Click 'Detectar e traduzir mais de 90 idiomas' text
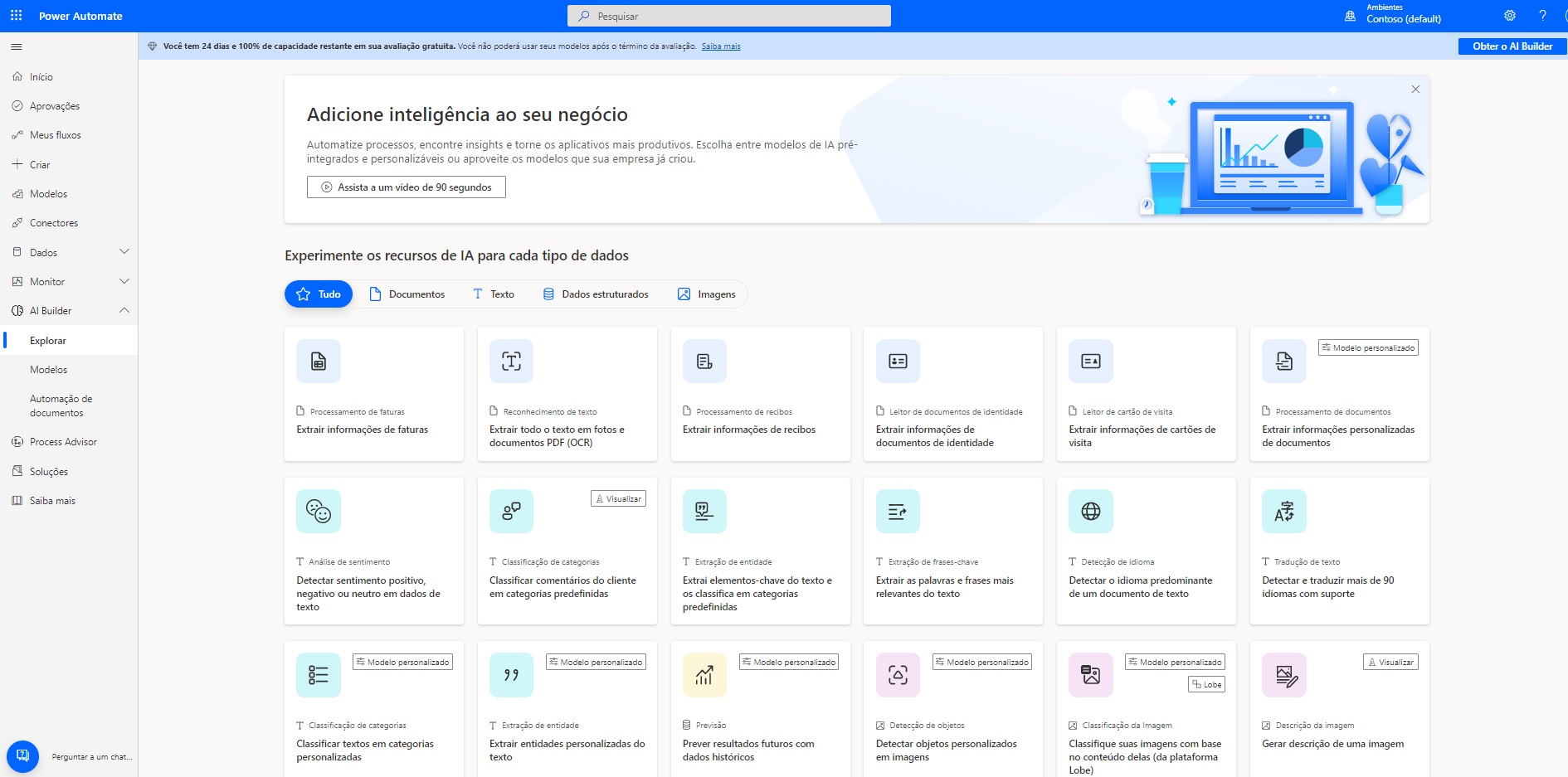The height and width of the screenshot is (777, 1568). coord(1328,587)
